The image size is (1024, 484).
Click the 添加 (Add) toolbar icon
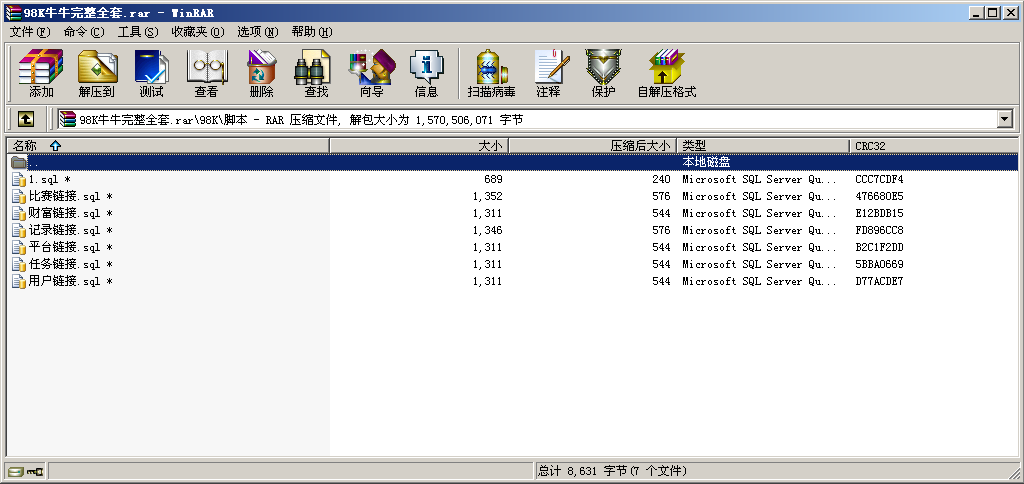pos(41,73)
